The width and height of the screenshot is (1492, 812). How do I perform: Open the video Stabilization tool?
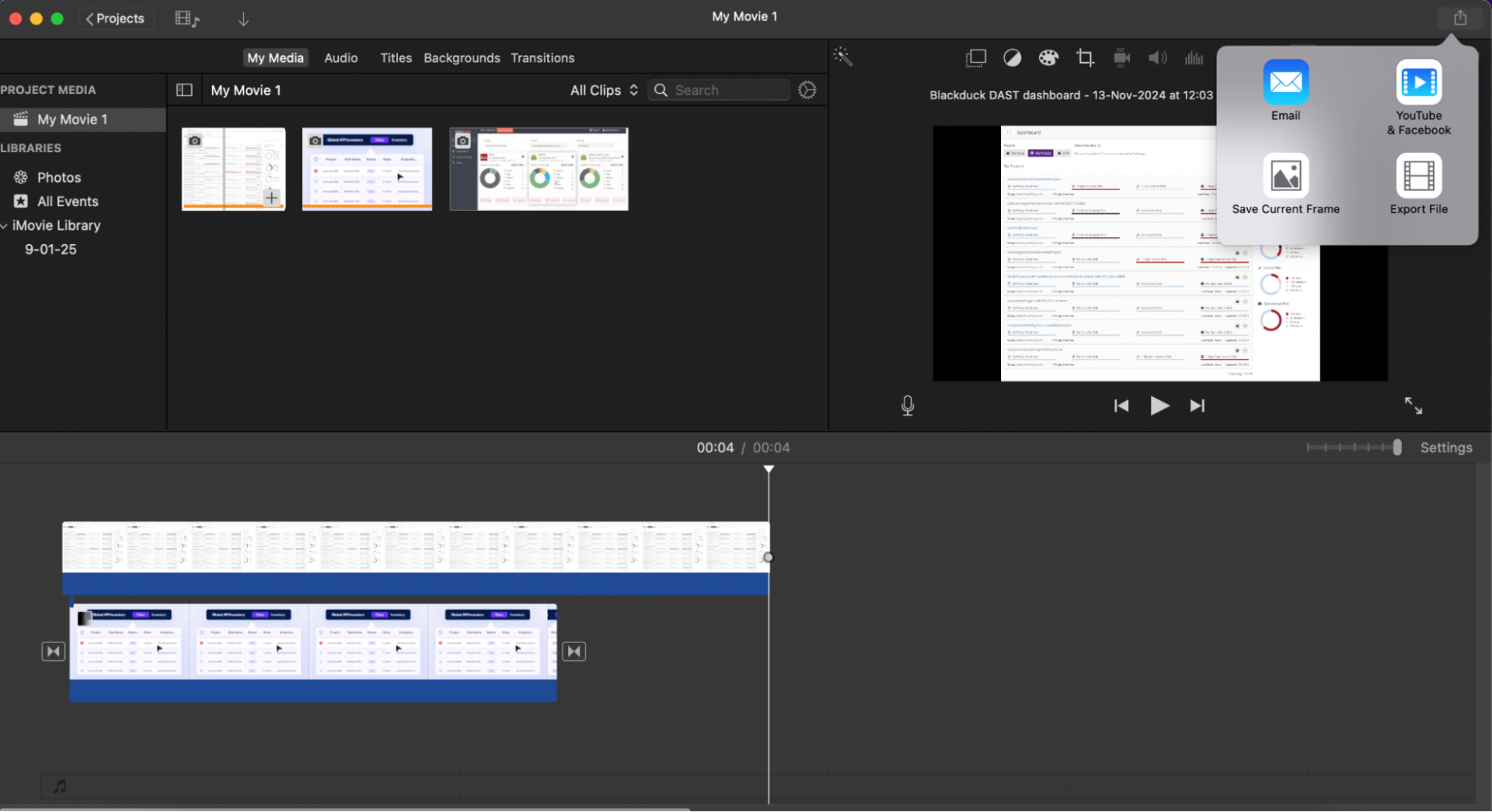tap(1121, 58)
